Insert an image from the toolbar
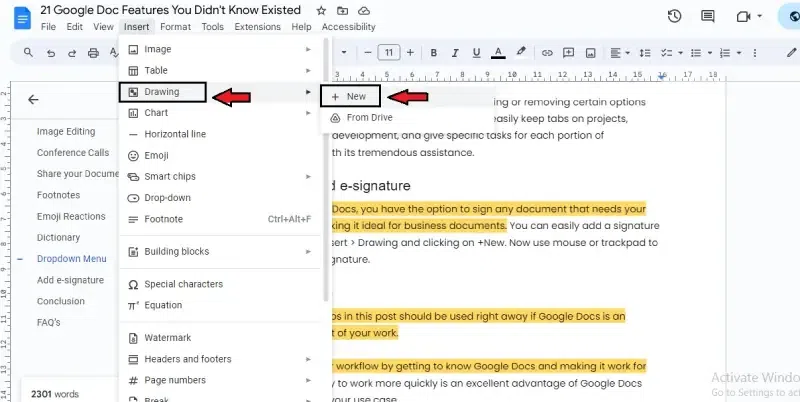The width and height of the screenshot is (800, 402). (590, 53)
